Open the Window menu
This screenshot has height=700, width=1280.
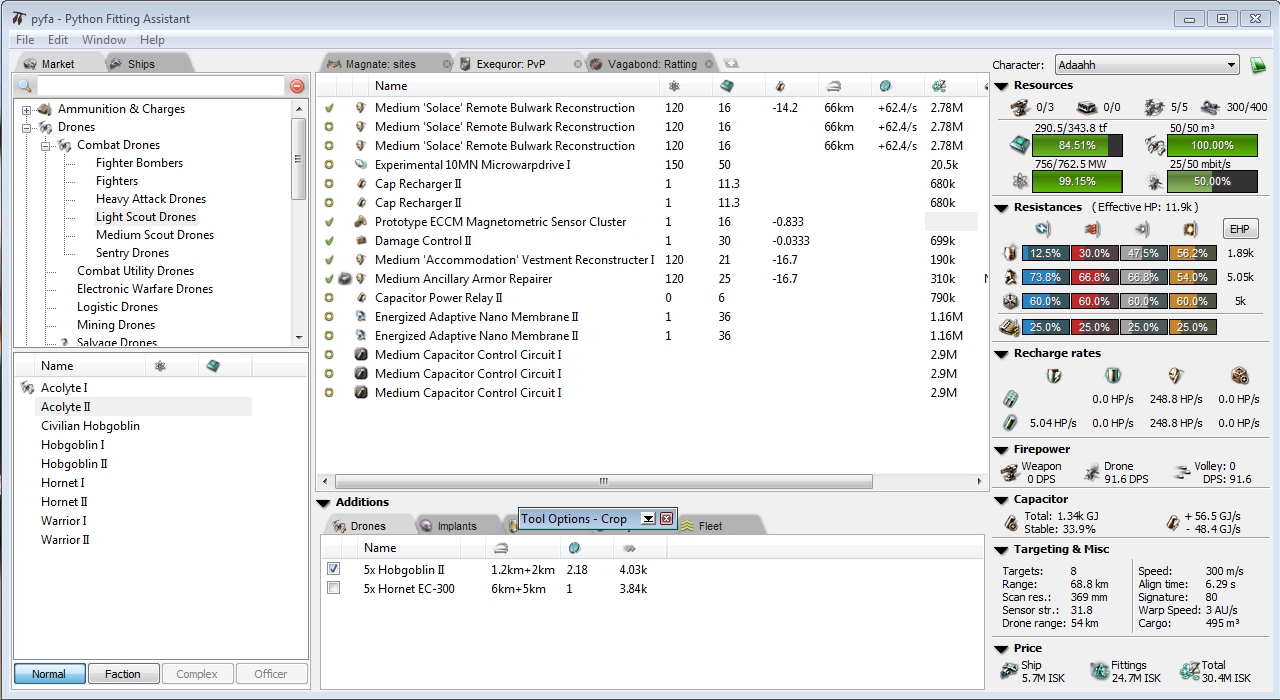click(x=104, y=40)
